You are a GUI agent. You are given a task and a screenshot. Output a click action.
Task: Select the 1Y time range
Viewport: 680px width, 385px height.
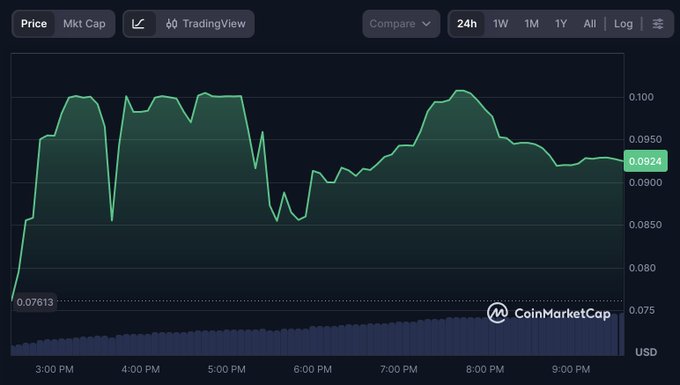tap(561, 24)
